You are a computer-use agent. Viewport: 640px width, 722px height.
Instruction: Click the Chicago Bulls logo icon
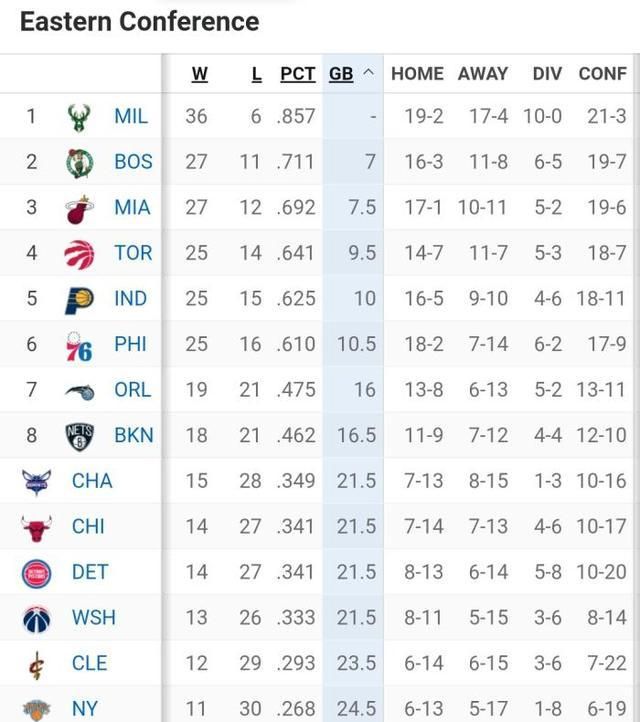pyautogui.click(x=37, y=527)
